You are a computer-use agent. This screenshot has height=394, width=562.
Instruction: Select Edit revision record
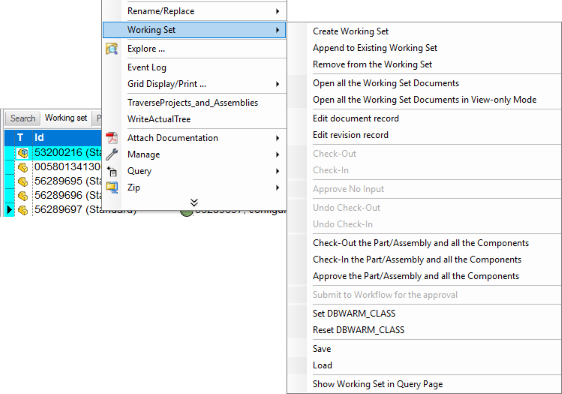[x=351, y=135]
